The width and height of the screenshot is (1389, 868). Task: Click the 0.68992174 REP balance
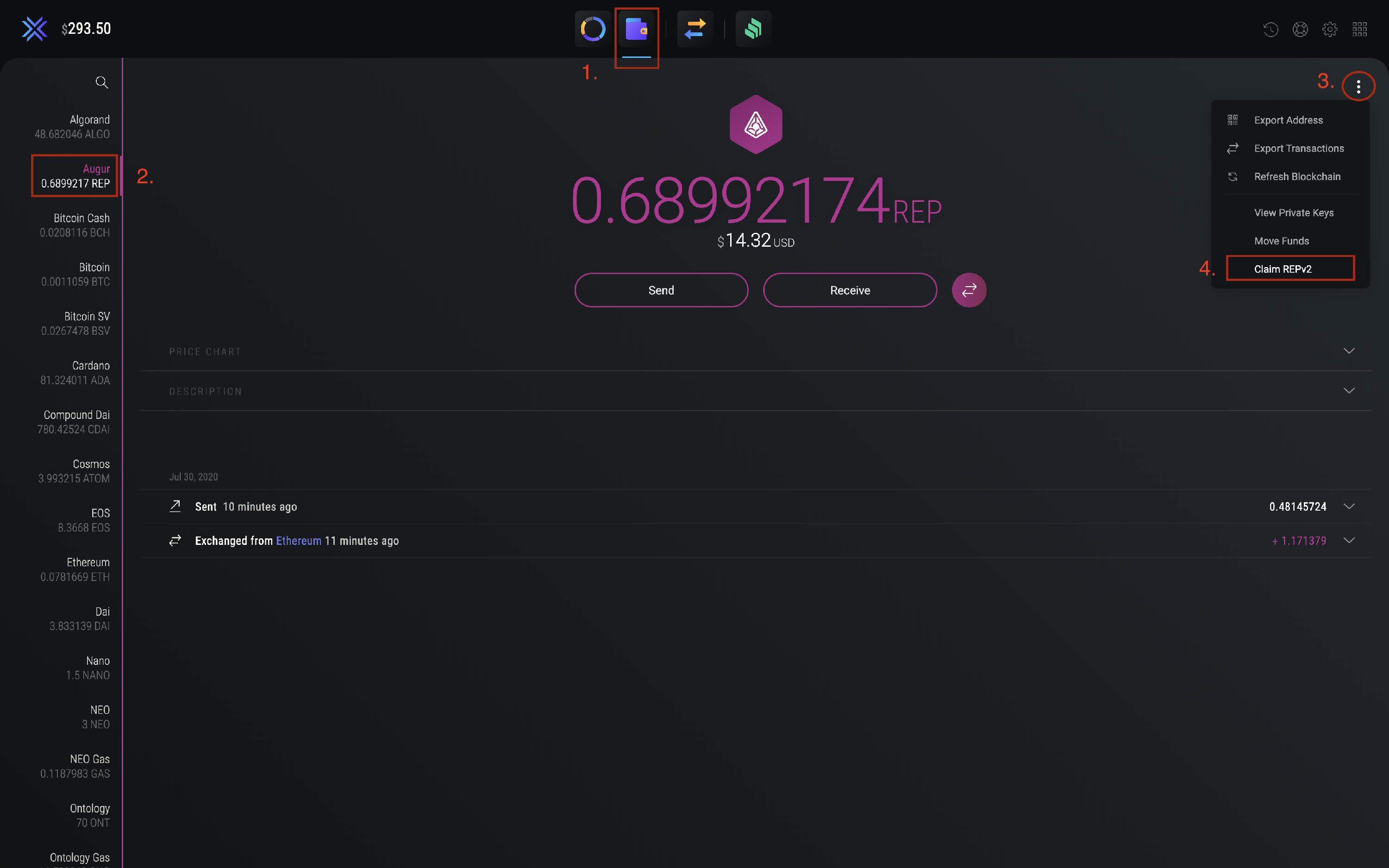click(x=756, y=200)
